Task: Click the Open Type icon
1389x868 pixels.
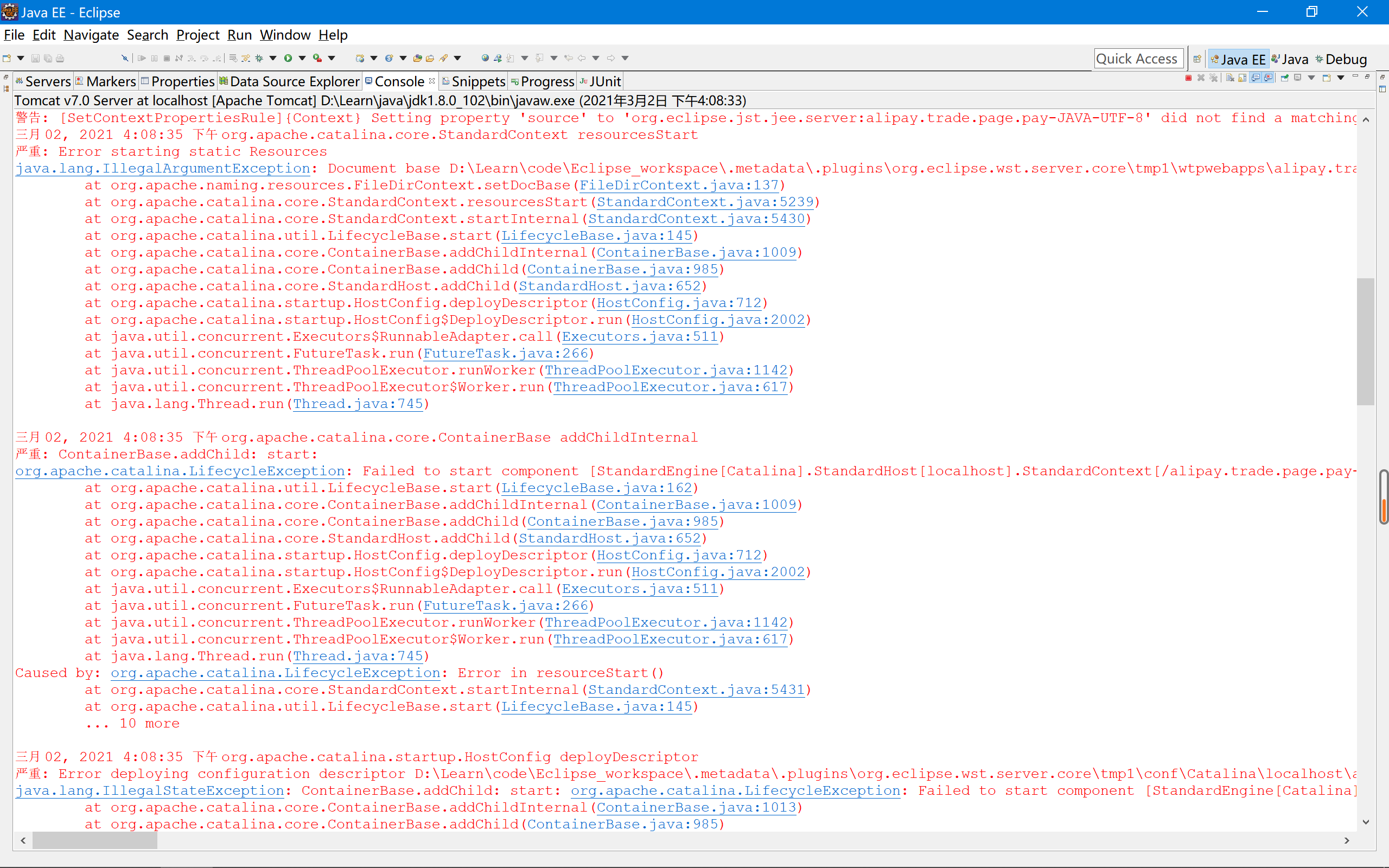Action: (x=417, y=59)
